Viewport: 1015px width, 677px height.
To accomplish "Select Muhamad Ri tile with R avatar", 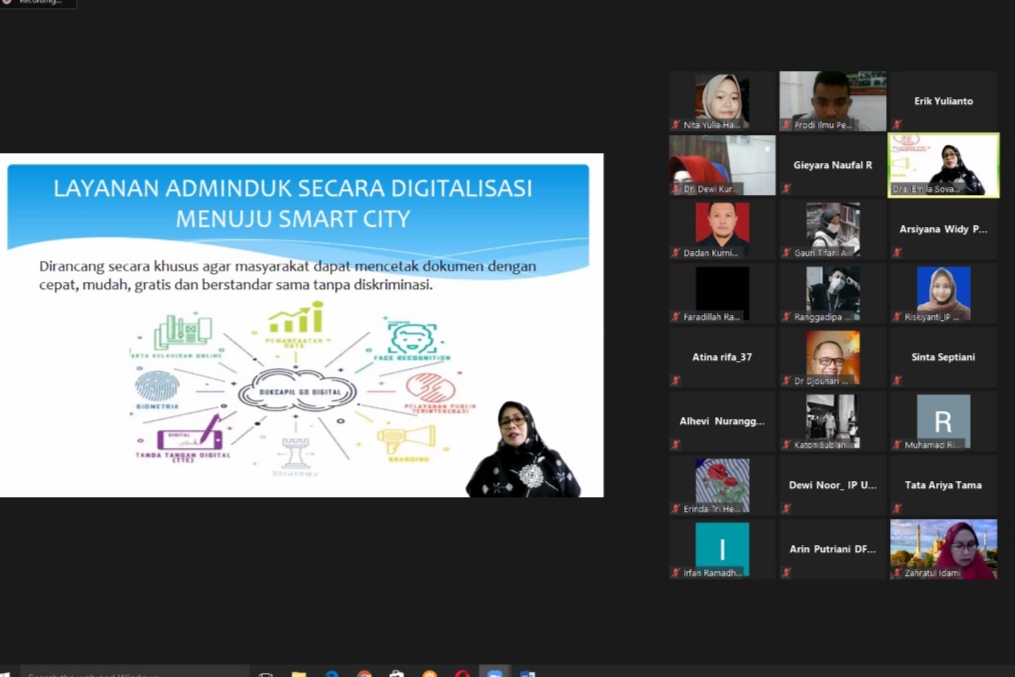I will point(943,421).
